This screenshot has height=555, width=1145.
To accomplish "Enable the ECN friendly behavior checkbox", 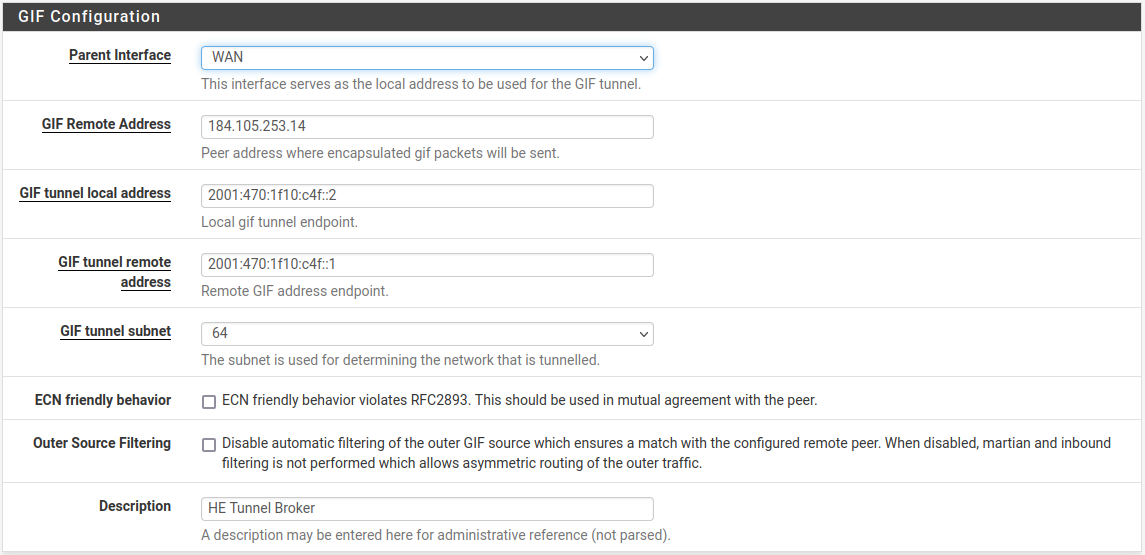I will click(209, 402).
